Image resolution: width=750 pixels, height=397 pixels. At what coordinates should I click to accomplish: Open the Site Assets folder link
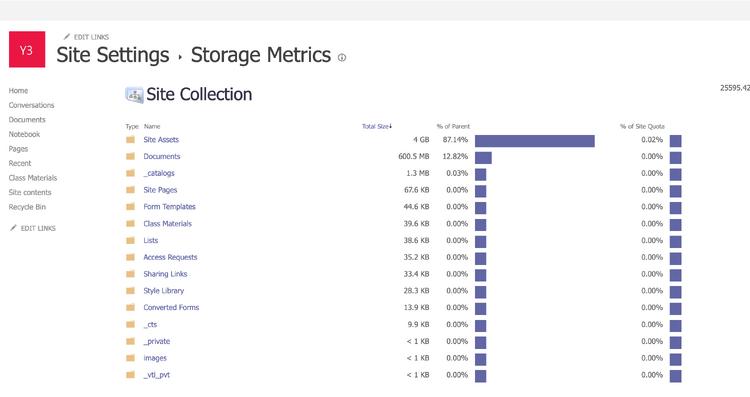coord(161,140)
